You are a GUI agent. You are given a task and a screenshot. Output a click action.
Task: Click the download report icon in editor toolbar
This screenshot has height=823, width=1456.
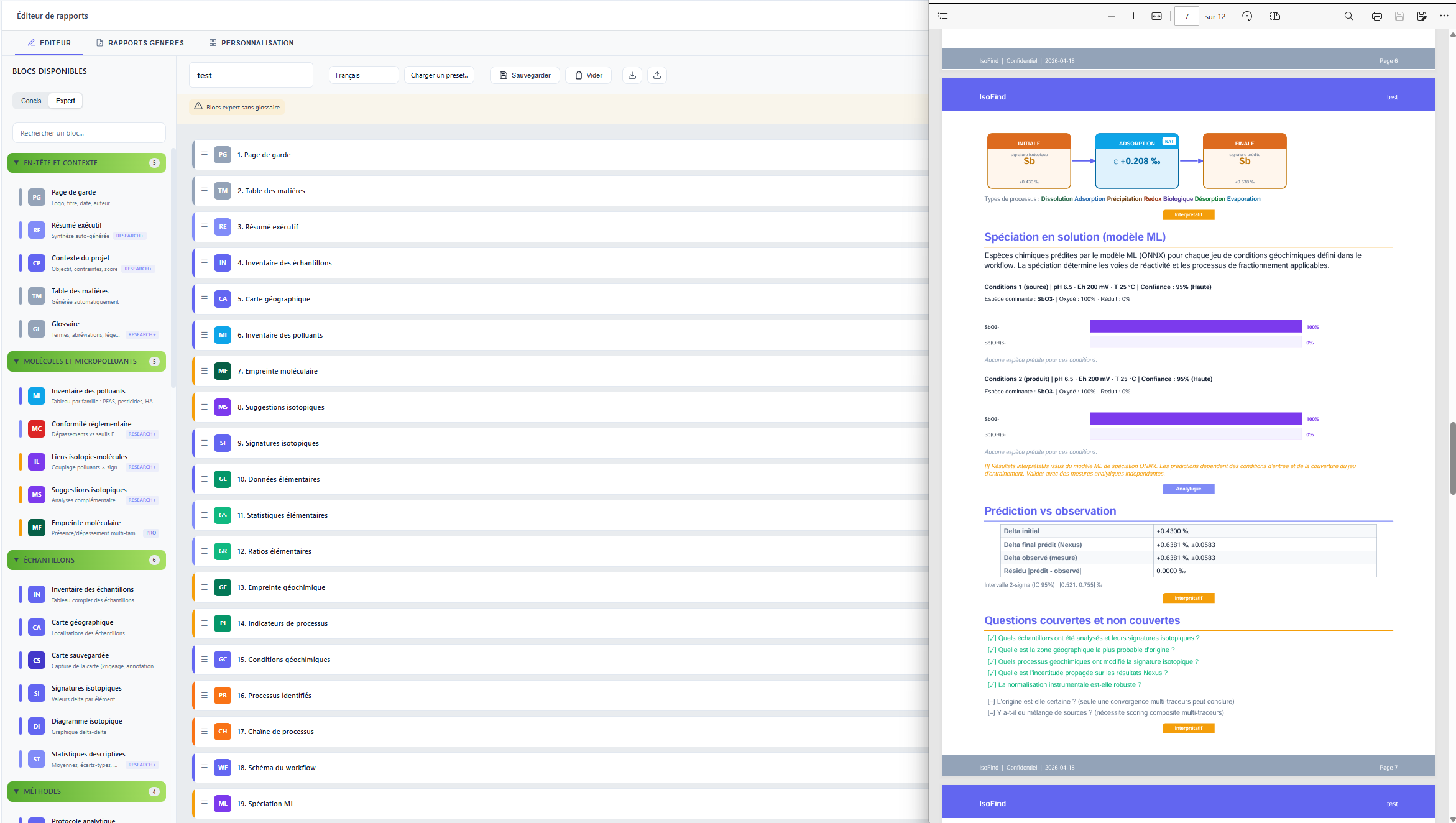point(632,75)
